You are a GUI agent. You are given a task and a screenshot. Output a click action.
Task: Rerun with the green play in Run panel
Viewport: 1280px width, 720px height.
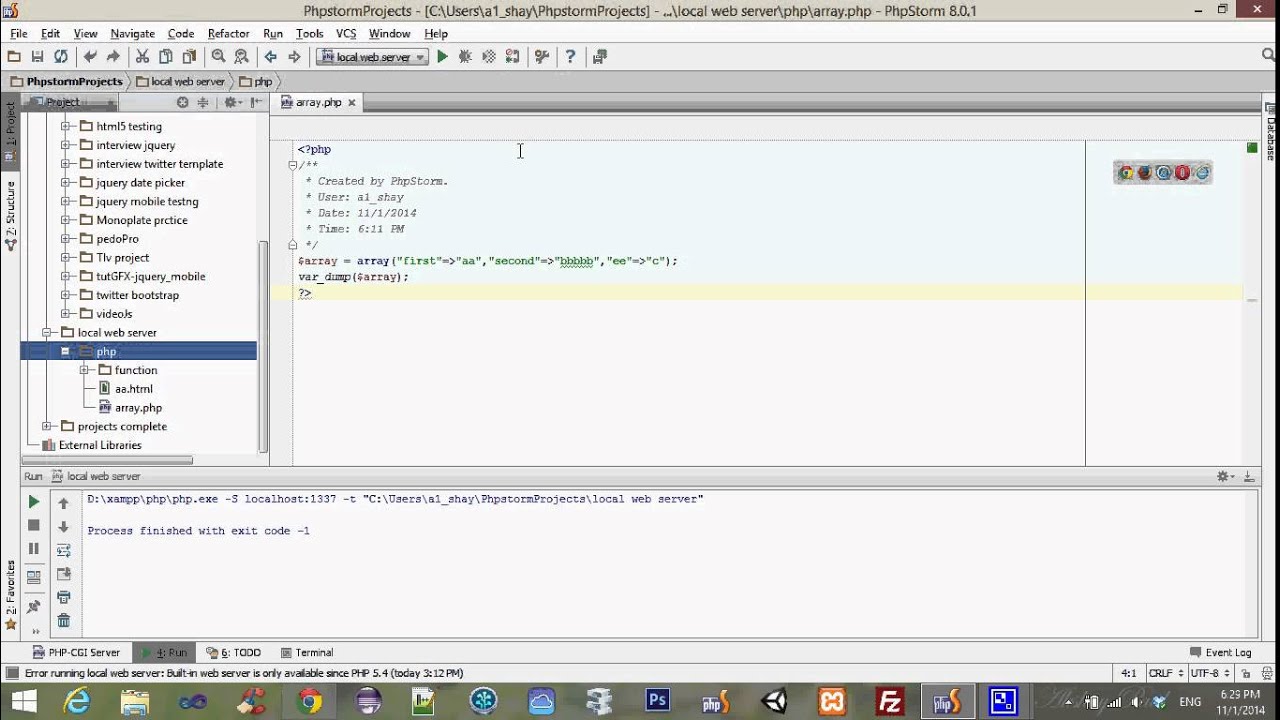coord(33,502)
